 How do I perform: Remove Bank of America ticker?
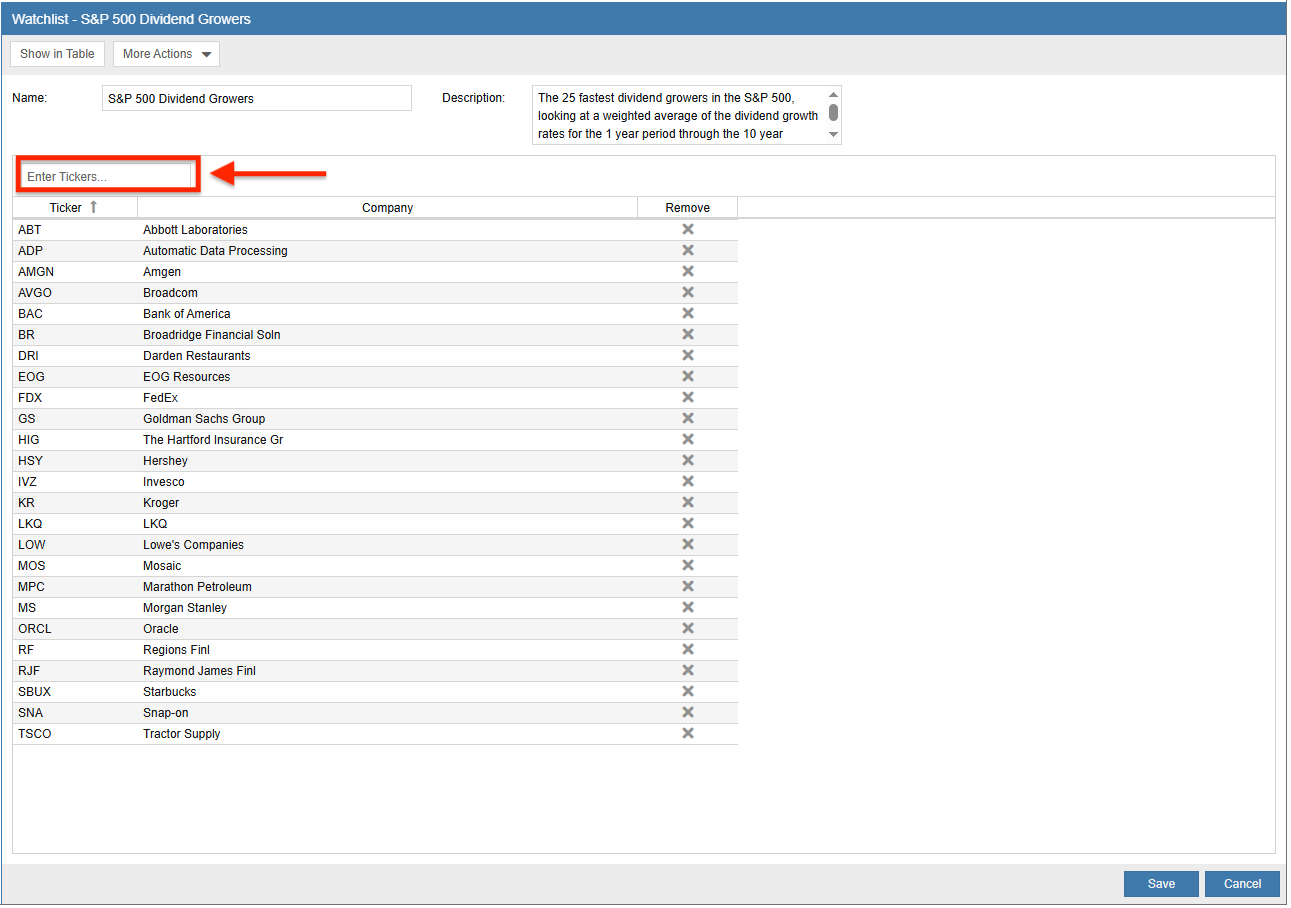pos(688,313)
